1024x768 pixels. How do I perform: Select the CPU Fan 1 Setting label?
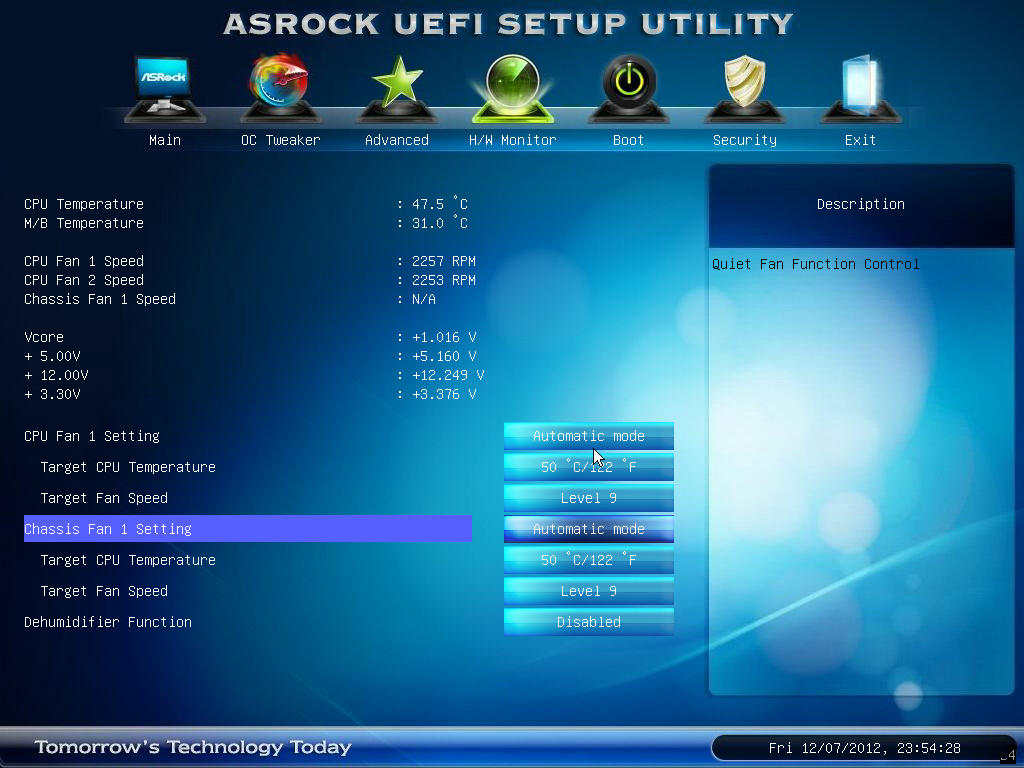tap(92, 436)
